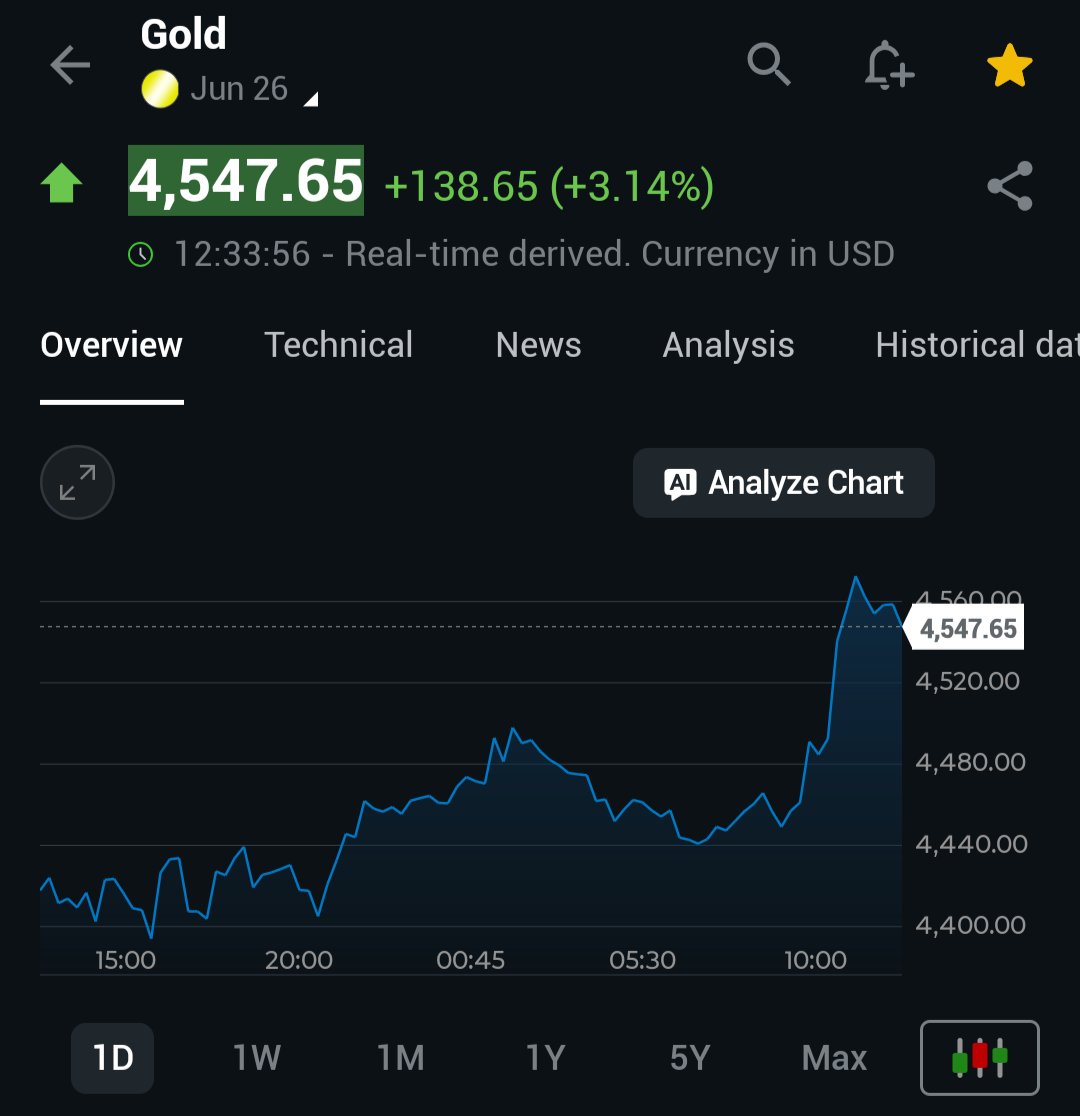Set chart range to Max

(834, 1058)
